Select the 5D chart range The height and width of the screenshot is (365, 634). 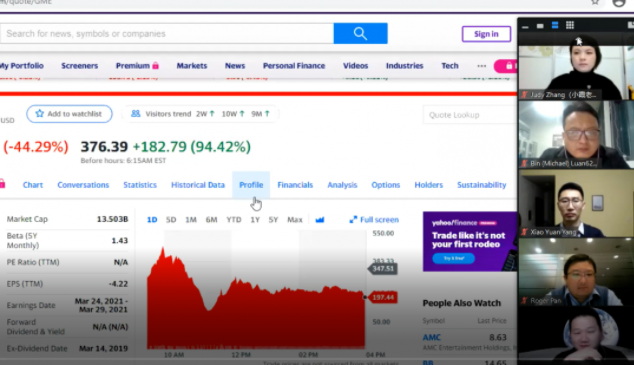click(x=171, y=219)
